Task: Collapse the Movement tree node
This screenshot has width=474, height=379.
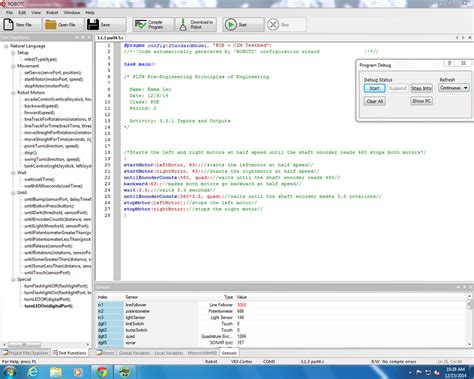Action: coord(13,66)
